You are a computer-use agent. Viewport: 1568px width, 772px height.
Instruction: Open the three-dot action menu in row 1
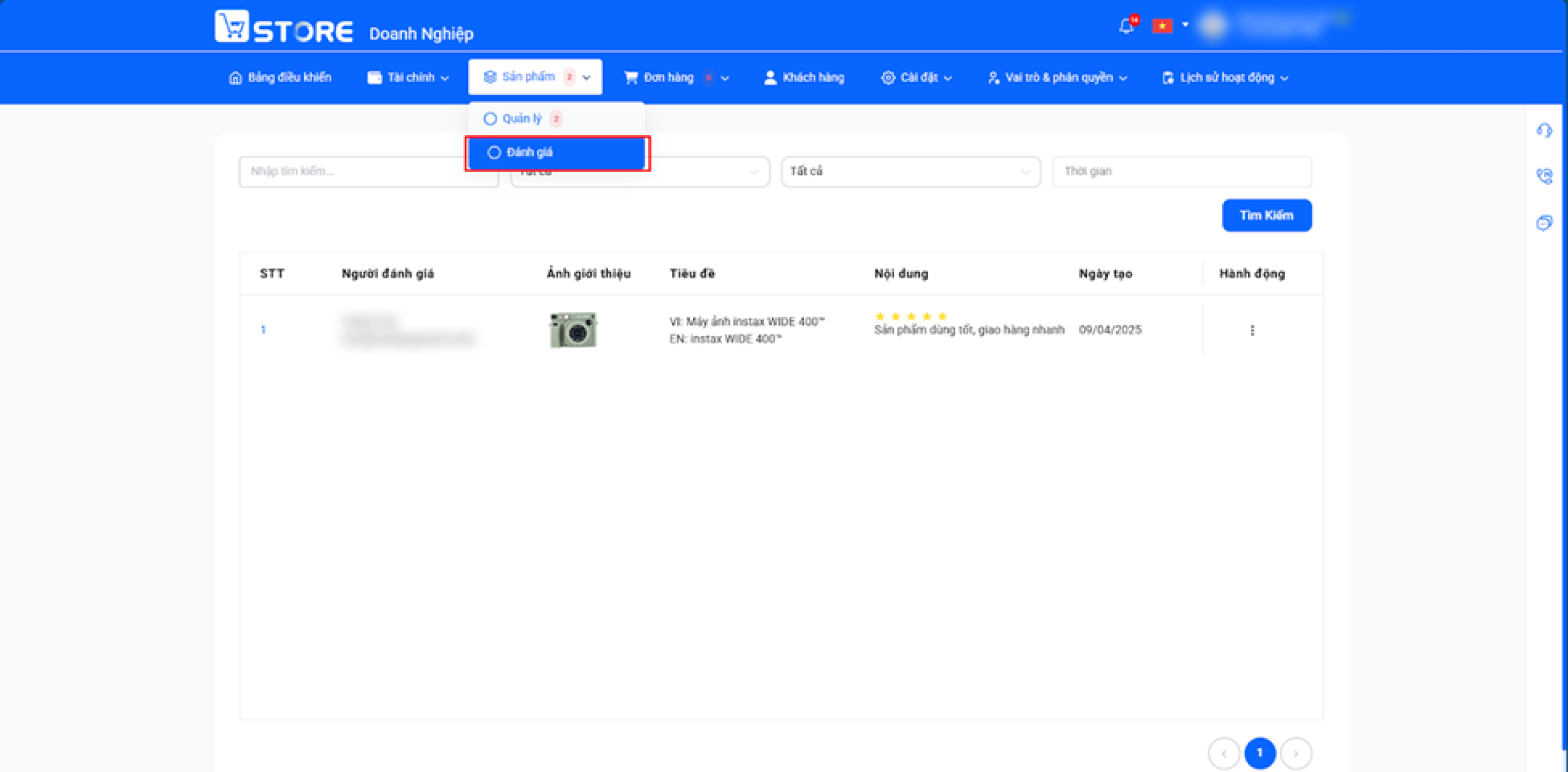(x=1252, y=331)
